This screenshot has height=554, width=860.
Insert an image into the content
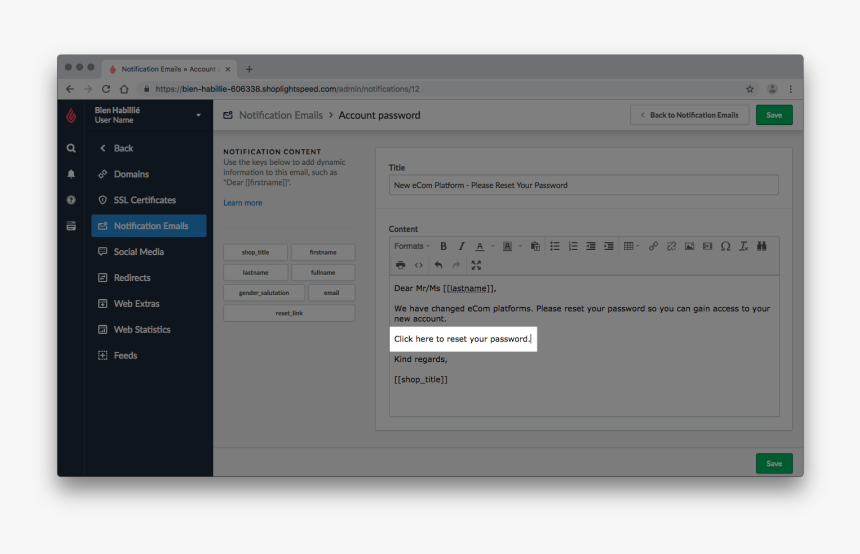tap(689, 246)
